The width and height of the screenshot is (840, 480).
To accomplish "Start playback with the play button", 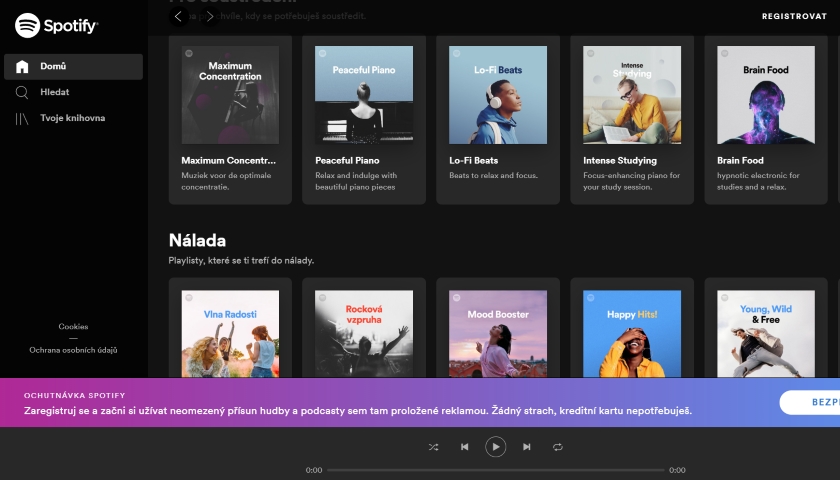I will coord(496,447).
